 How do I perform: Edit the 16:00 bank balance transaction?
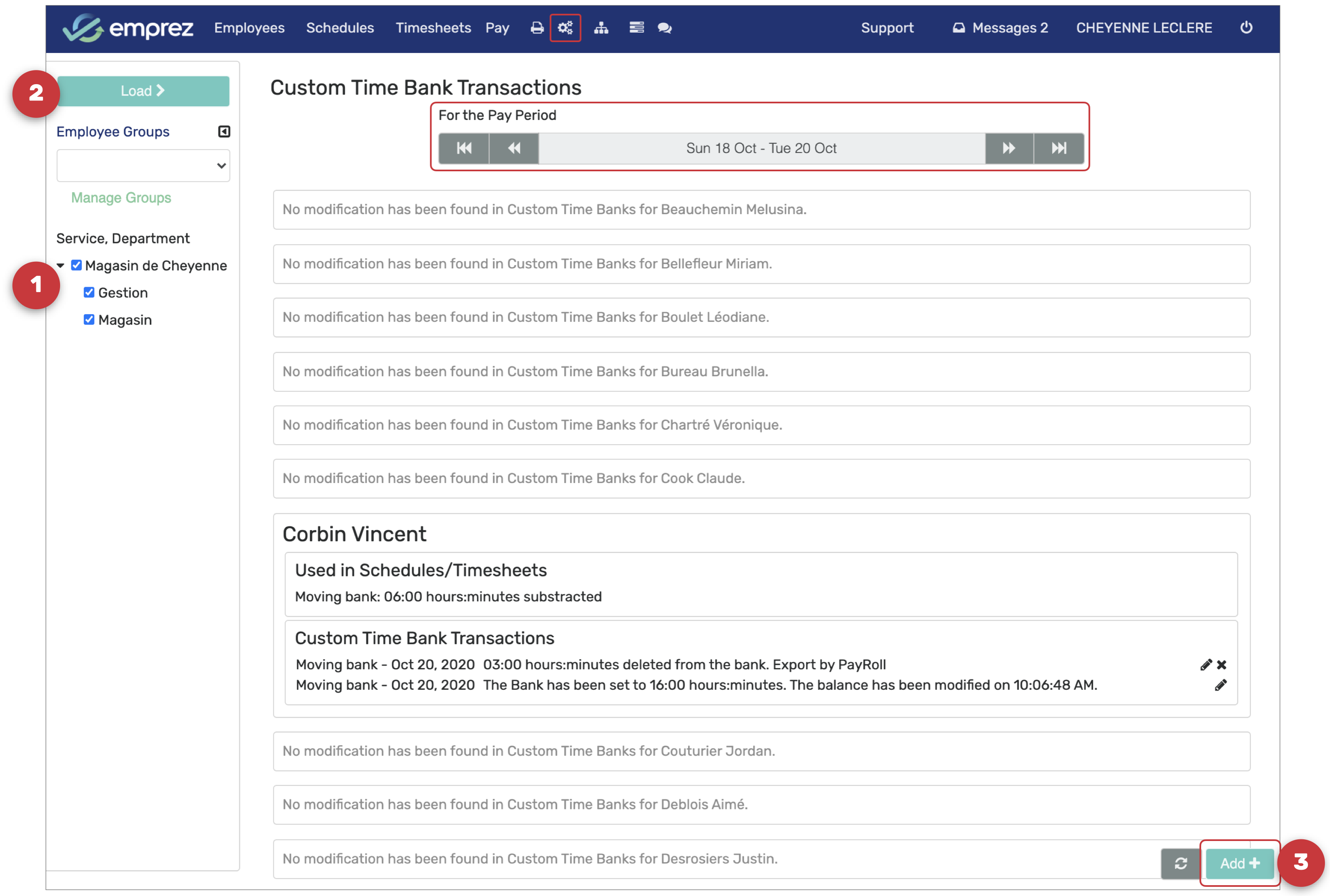(x=1220, y=685)
